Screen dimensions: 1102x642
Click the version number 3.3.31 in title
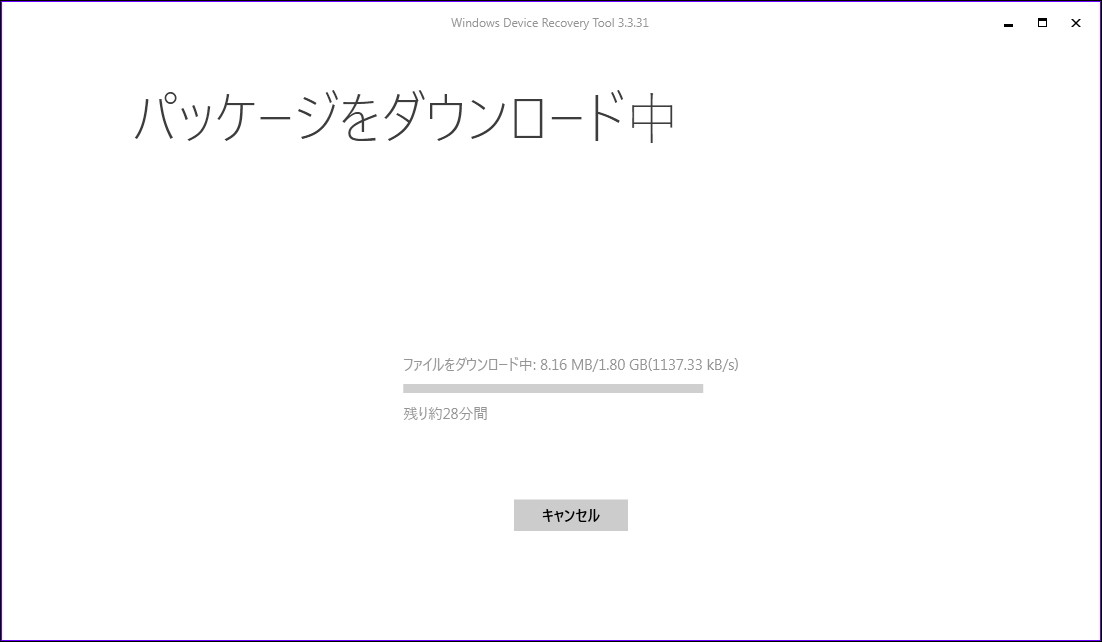631,22
